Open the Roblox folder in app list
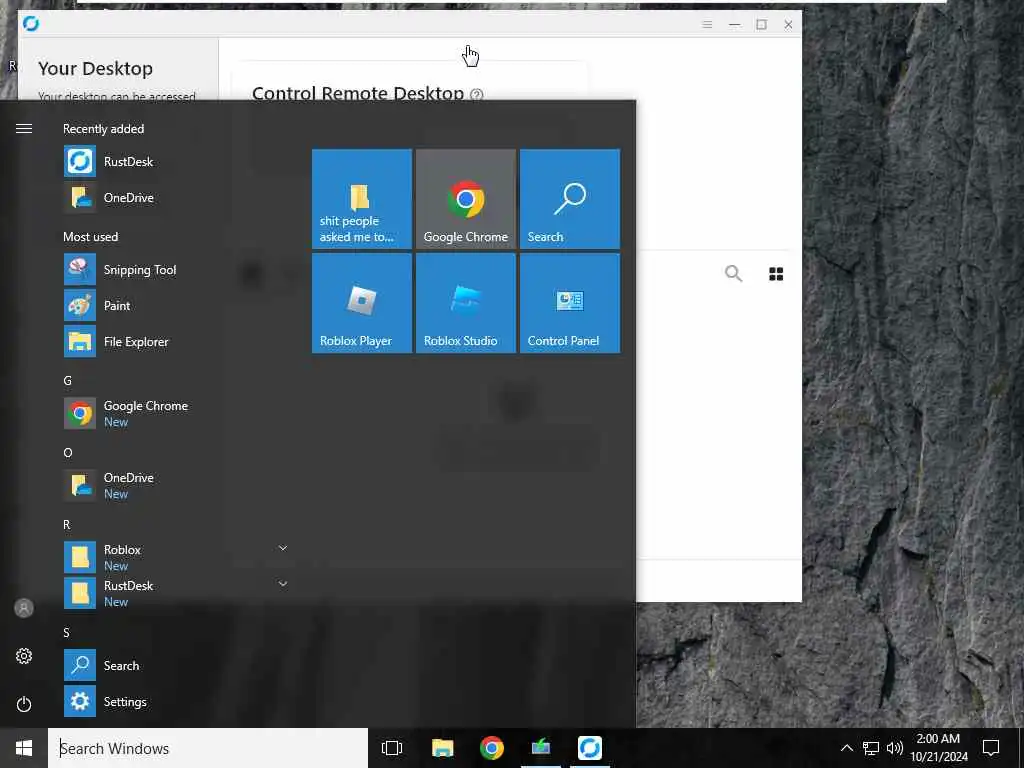 (x=176, y=557)
